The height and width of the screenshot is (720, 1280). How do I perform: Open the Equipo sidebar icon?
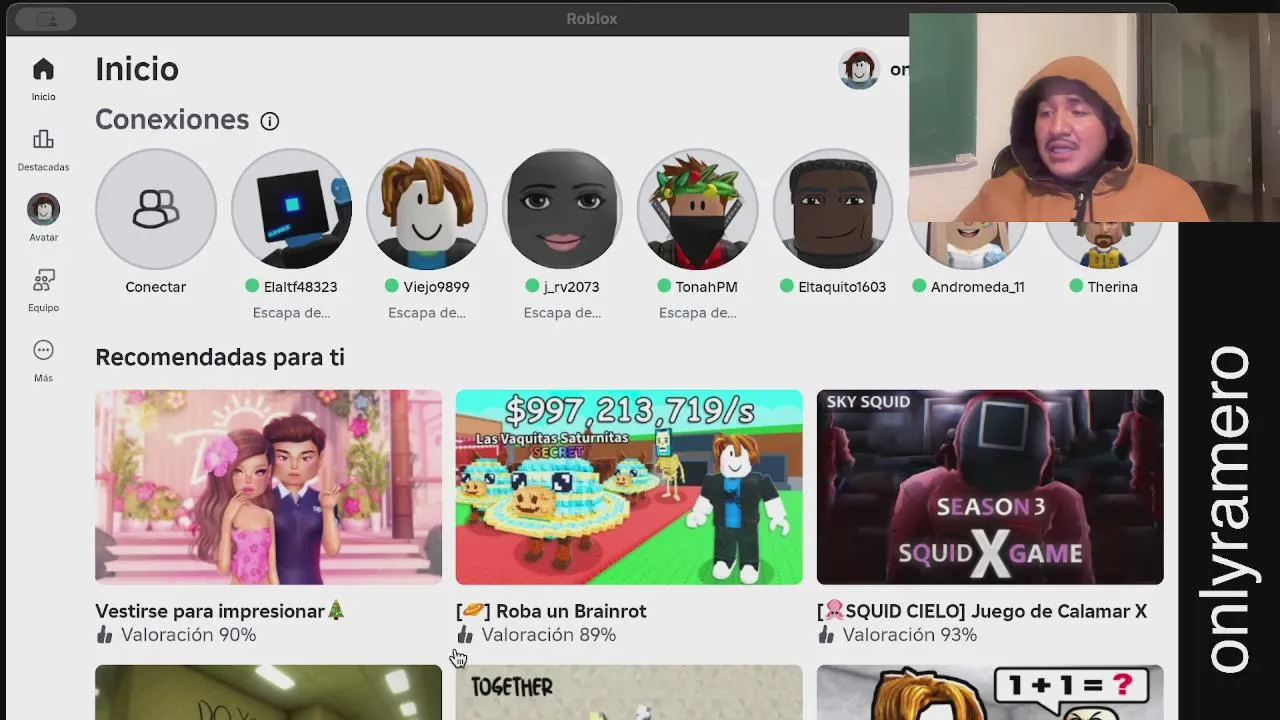click(x=43, y=280)
